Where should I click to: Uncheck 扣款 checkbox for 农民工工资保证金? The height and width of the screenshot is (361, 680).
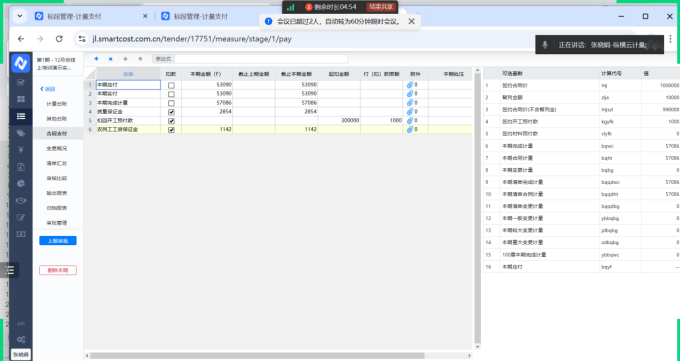[x=171, y=130]
